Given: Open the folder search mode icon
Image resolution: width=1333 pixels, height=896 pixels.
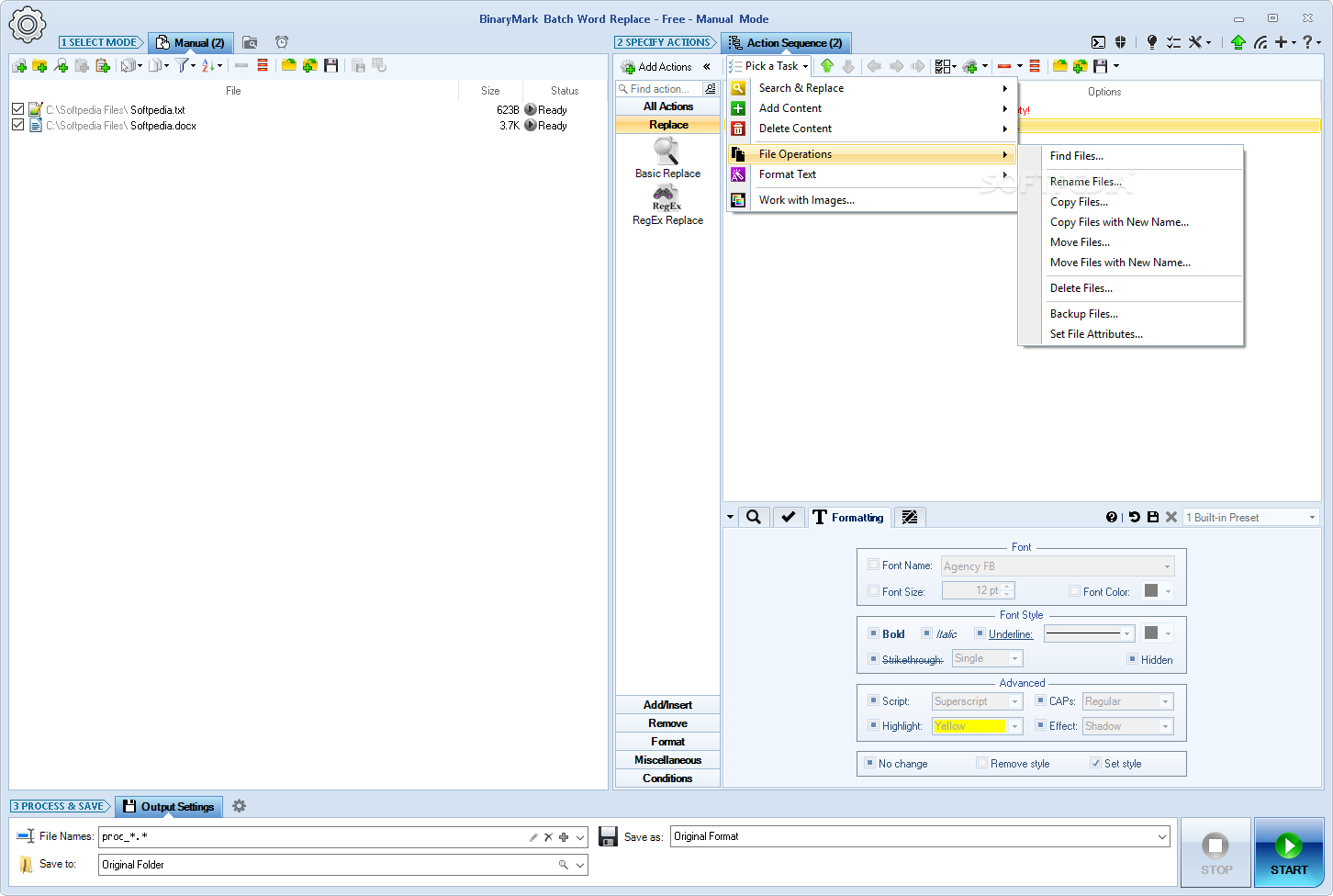Looking at the screenshot, I should (x=250, y=42).
